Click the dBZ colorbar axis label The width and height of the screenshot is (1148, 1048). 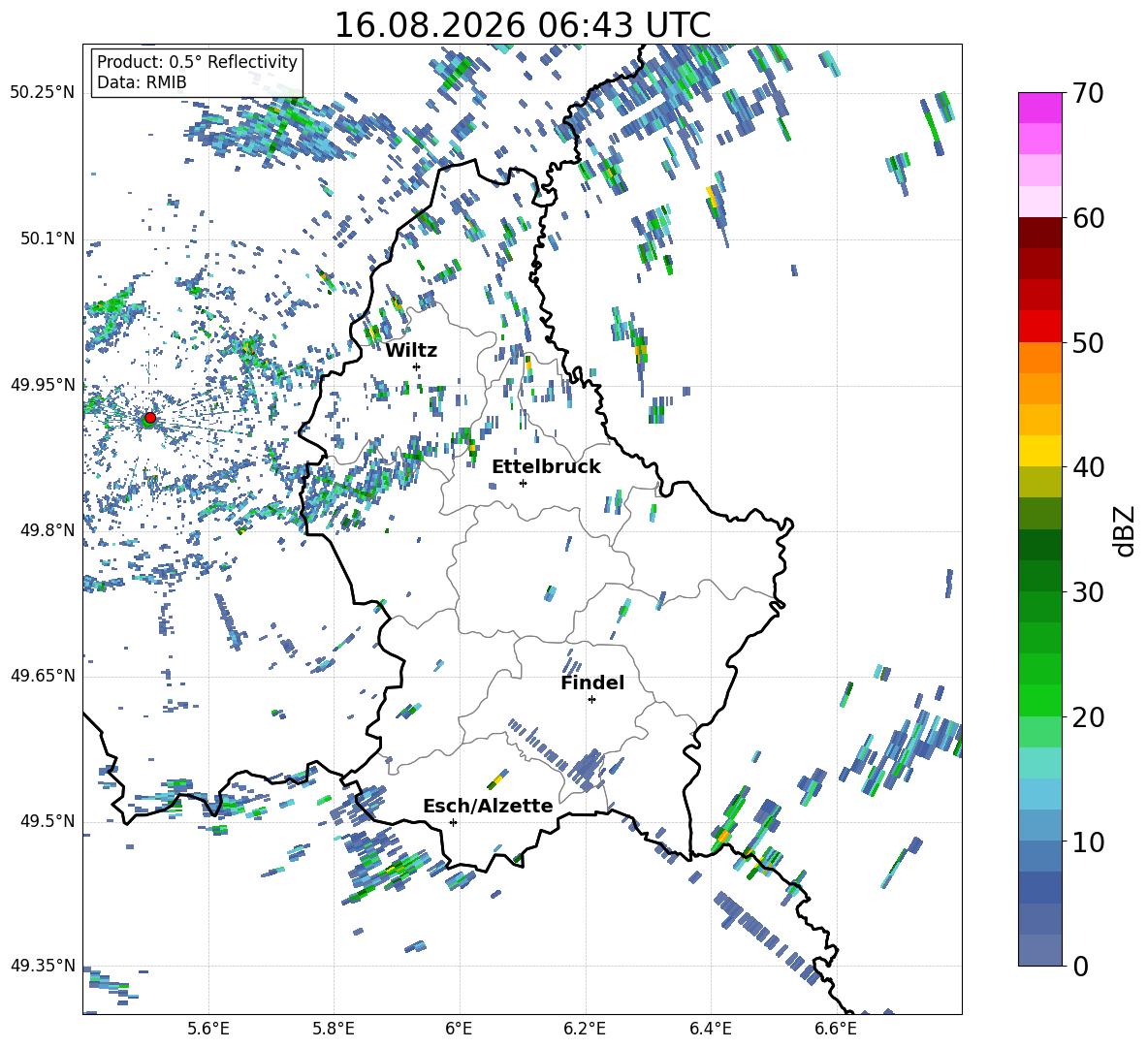pyautogui.click(x=1126, y=530)
